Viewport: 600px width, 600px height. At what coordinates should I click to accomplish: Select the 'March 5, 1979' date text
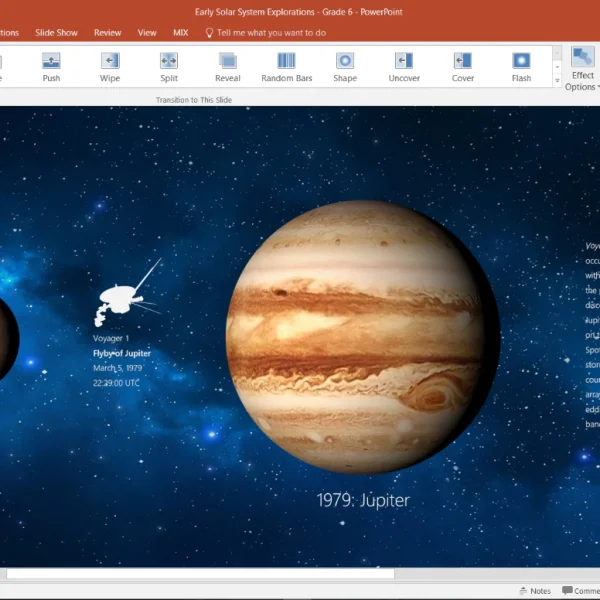(x=117, y=368)
